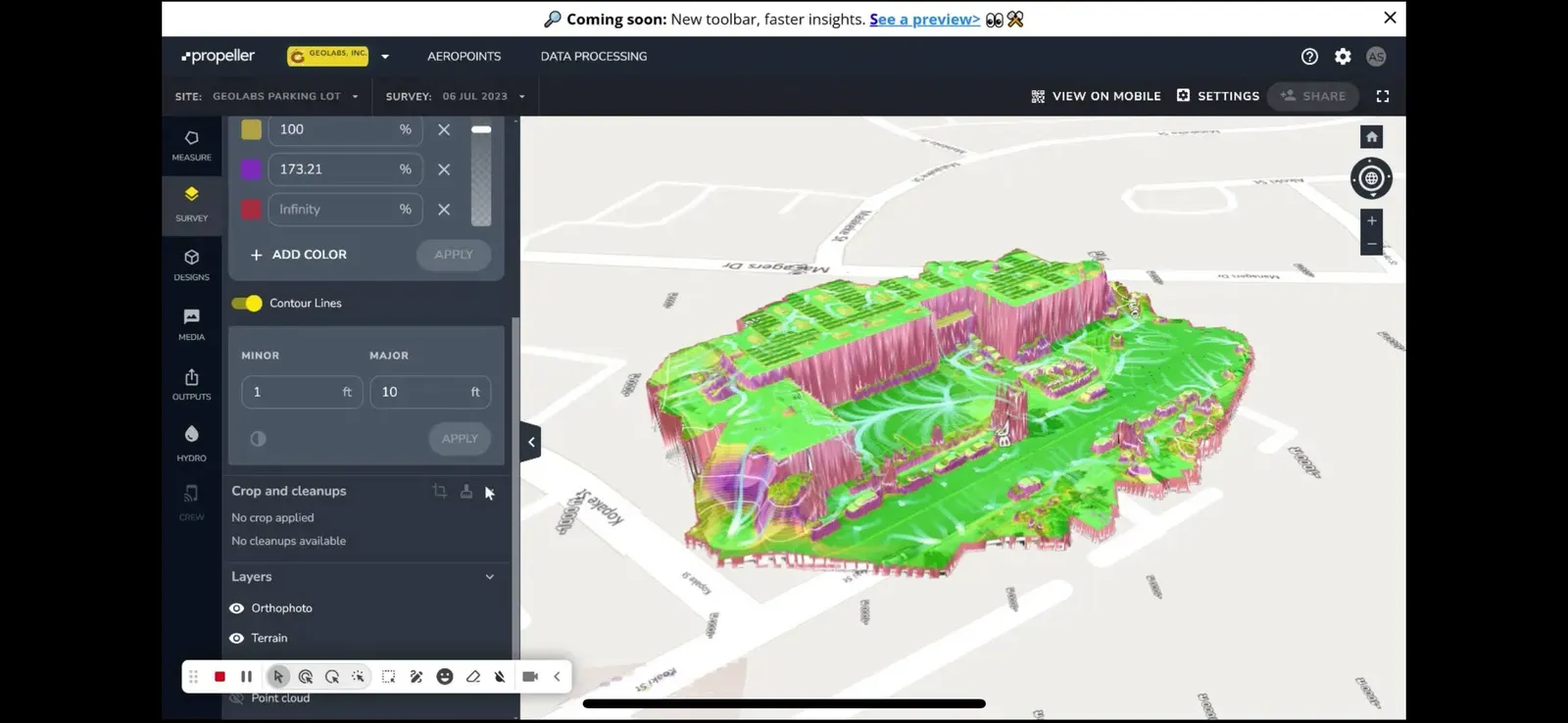The width and height of the screenshot is (1568, 723).
Task: Open the Designs sidebar section
Action: pos(191,265)
